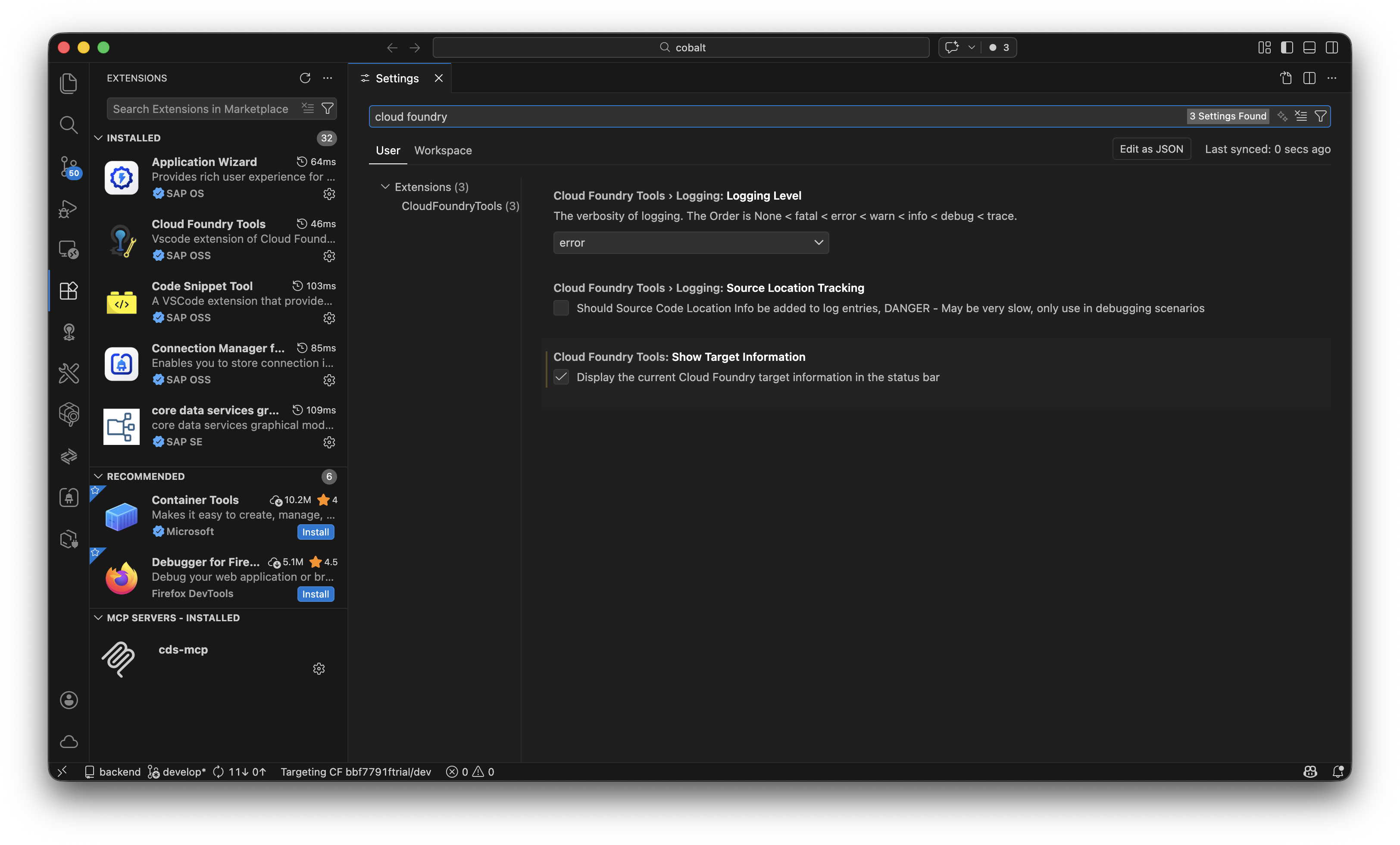The width and height of the screenshot is (1400, 845).
Task: Uncheck Show Target Information checkbox
Action: [x=561, y=377]
